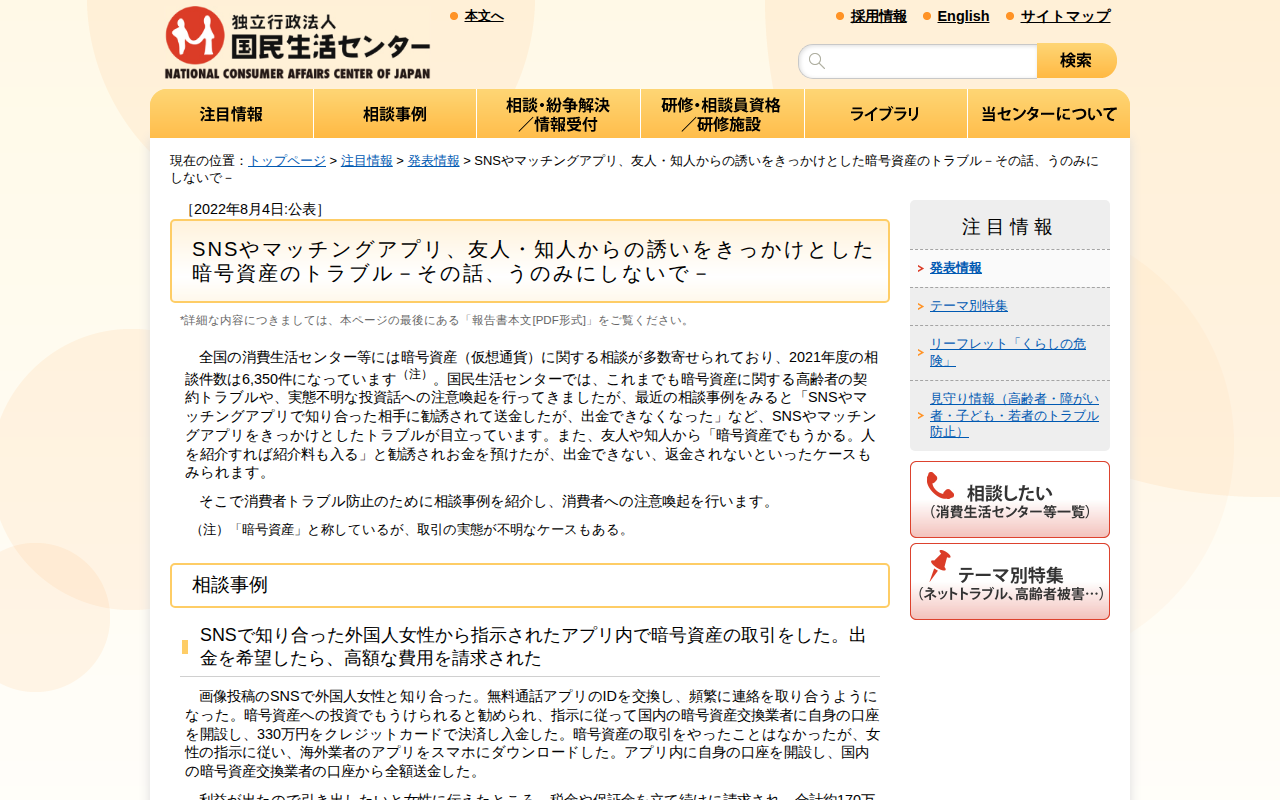
Task: Open 発表情報 in the sidebar menu
Action: coord(956,268)
